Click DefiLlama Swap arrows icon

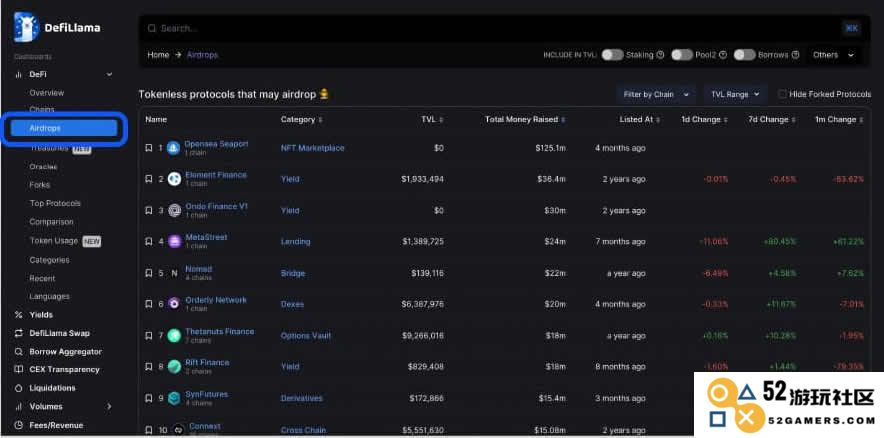(x=19, y=333)
